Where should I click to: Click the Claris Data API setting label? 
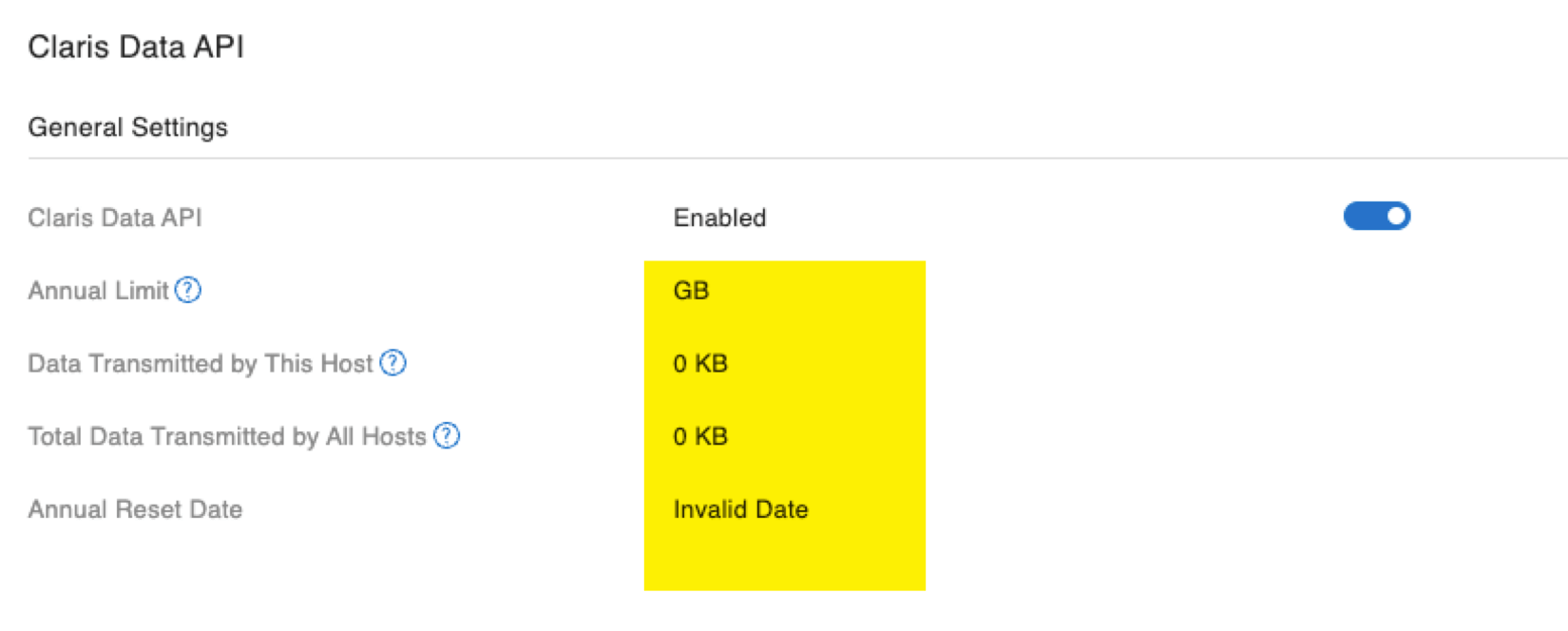115,218
